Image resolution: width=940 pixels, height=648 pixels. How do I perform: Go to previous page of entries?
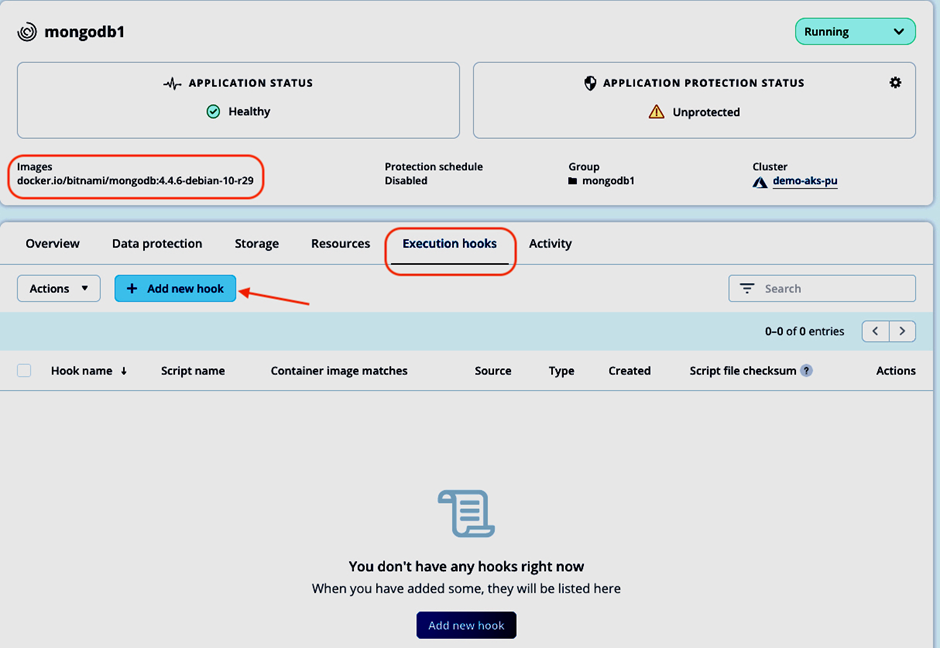[875, 331]
